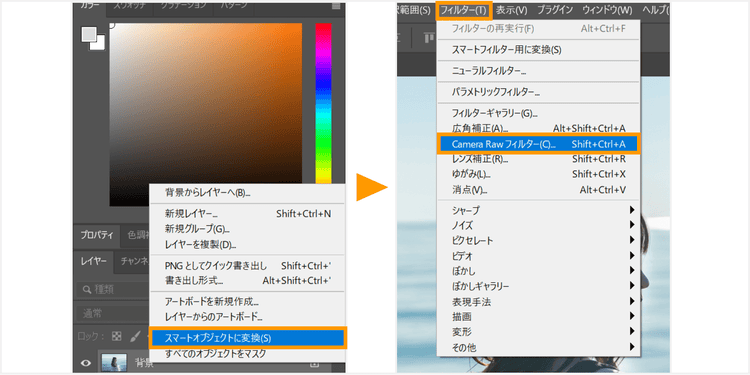
Task: Expand the ぼかしギャラリー submenu
Action: (x=538, y=287)
